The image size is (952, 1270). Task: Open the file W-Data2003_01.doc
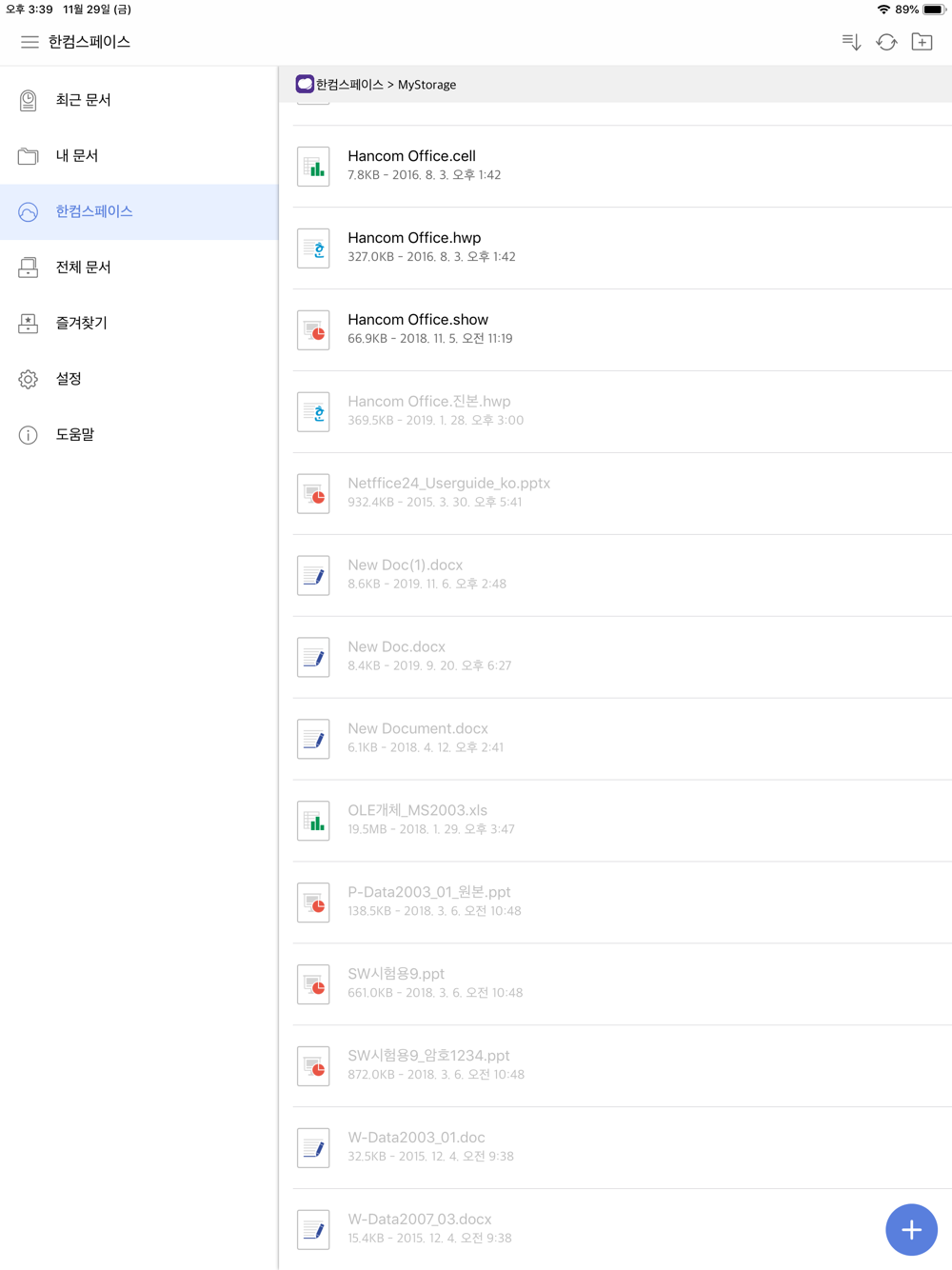(x=623, y=1149)
